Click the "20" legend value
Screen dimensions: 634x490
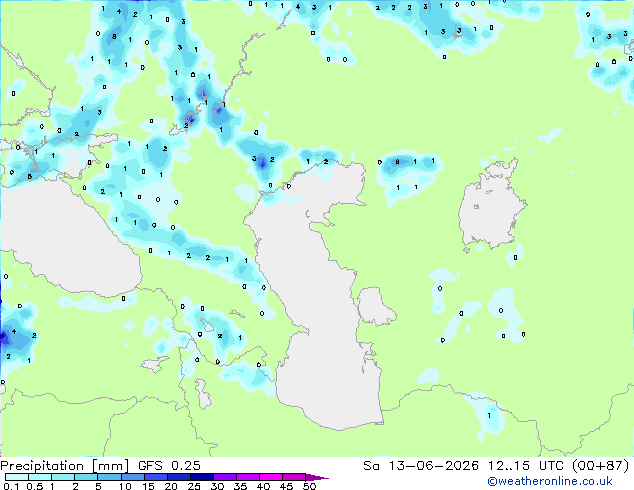171,486
